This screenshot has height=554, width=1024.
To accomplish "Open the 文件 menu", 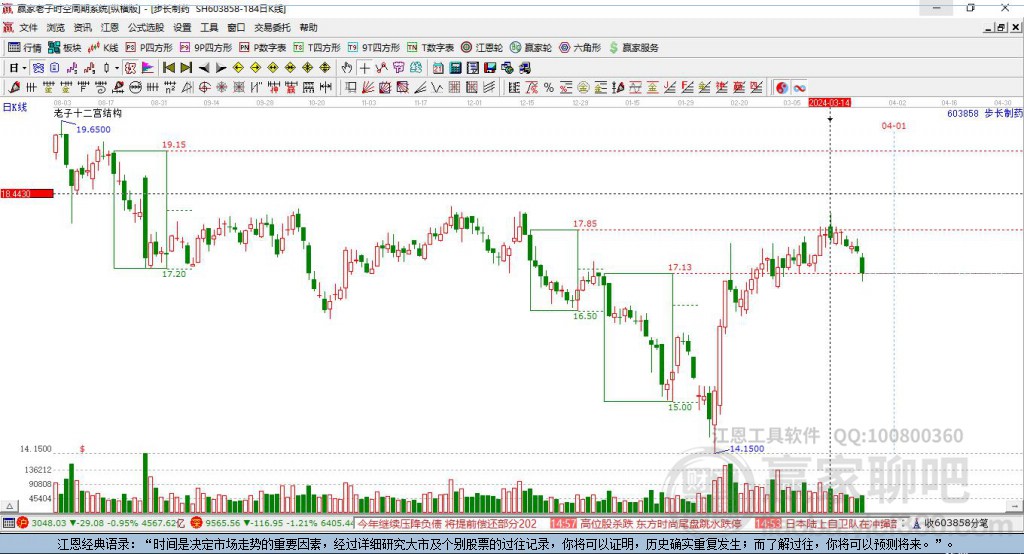I will [28, 27].
